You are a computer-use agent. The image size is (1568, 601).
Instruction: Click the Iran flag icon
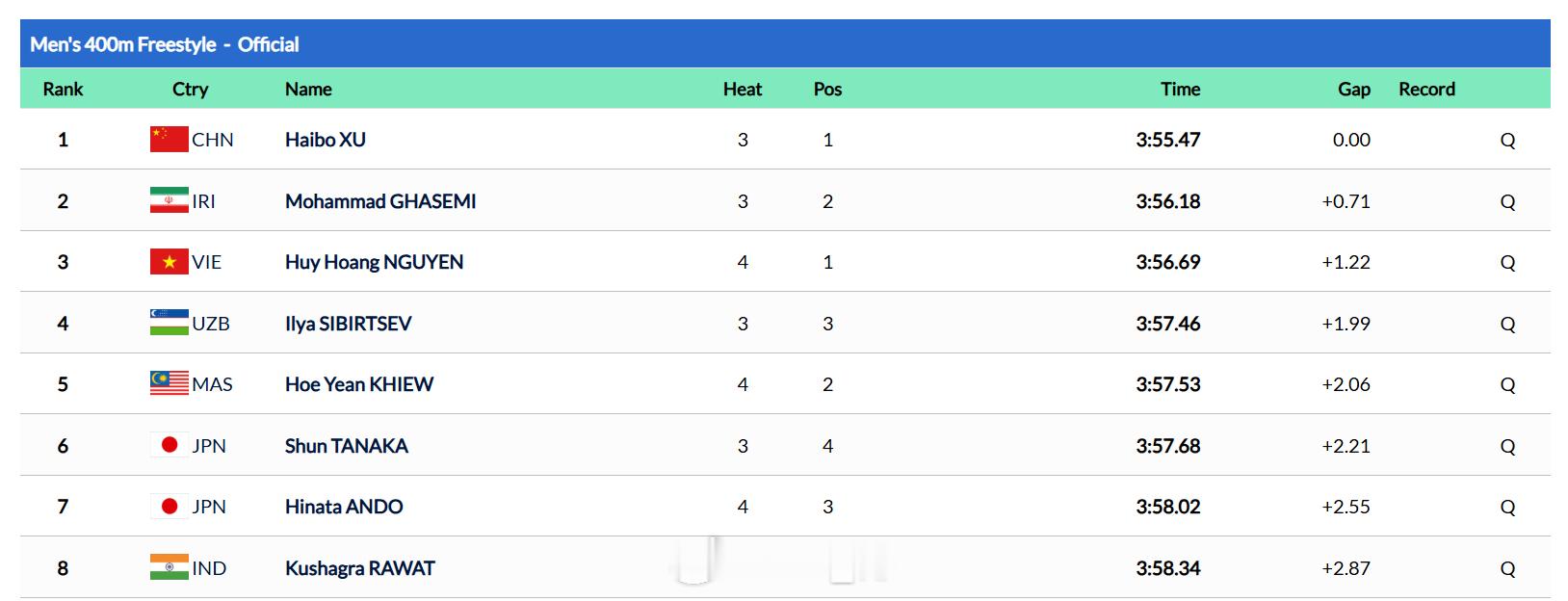click(x=169, y=201)
